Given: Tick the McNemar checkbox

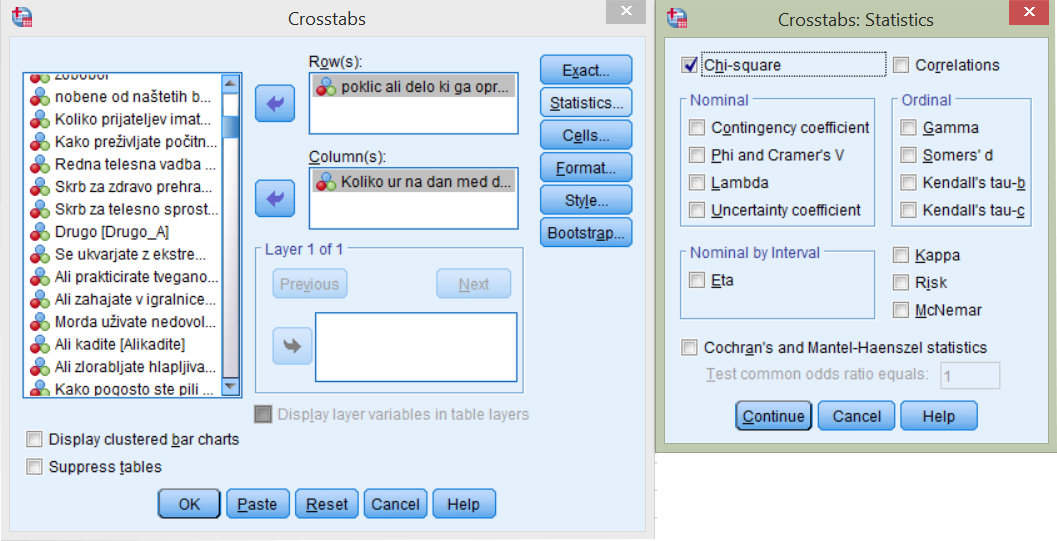Looking at the screenshot, I should pos(901,310).
